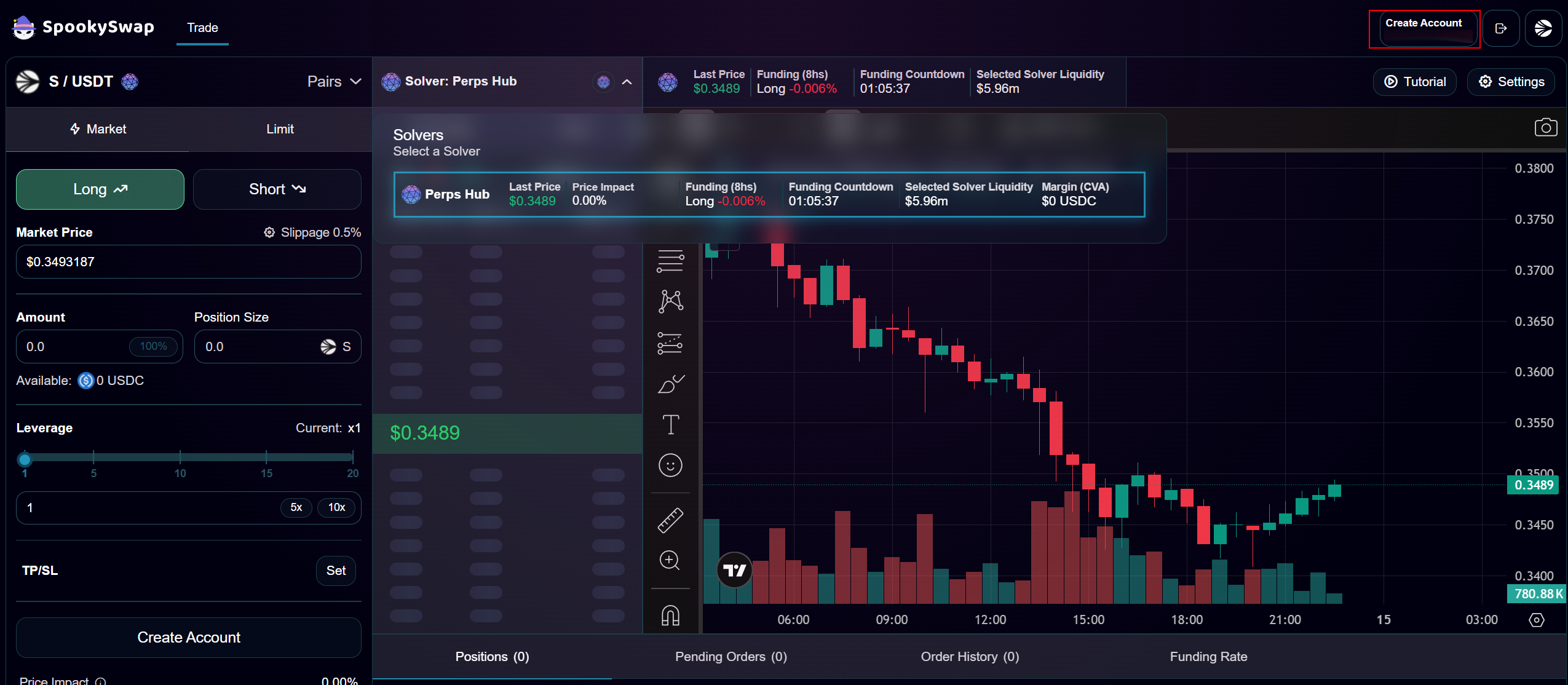
Task: Toggle the magnet snap tool
Action: (x=670, y=615)
